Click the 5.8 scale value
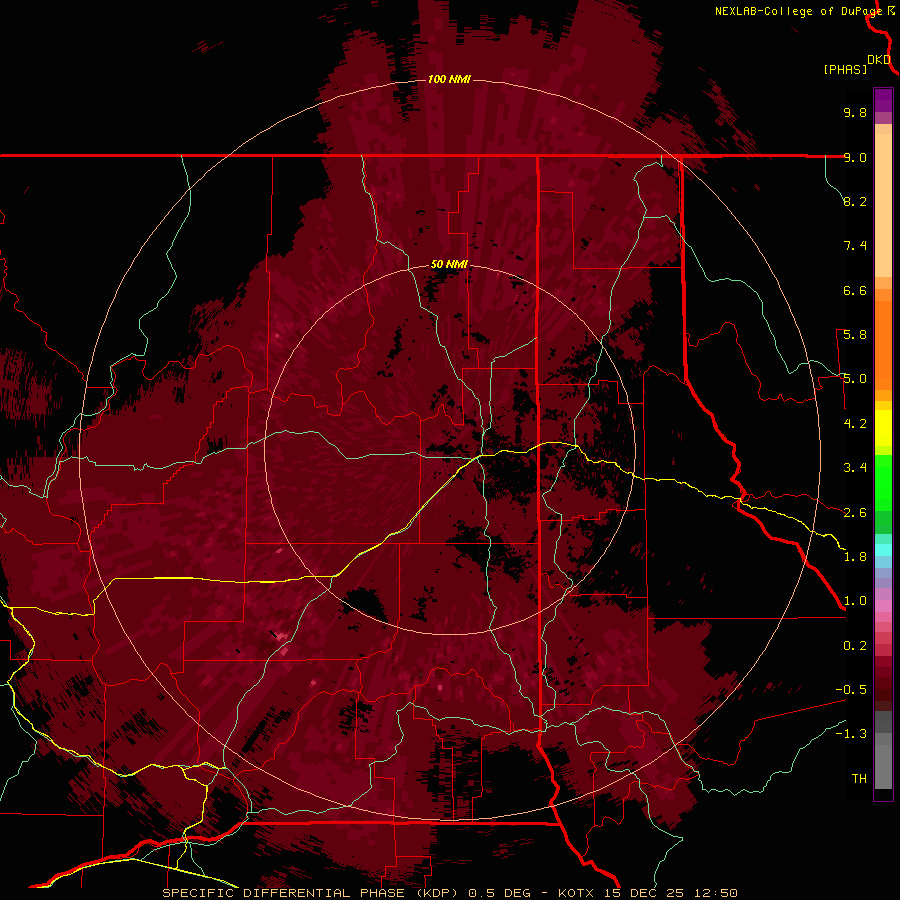Image resolution: width=900 pixels, height=900 pixels. coord(855,335)
